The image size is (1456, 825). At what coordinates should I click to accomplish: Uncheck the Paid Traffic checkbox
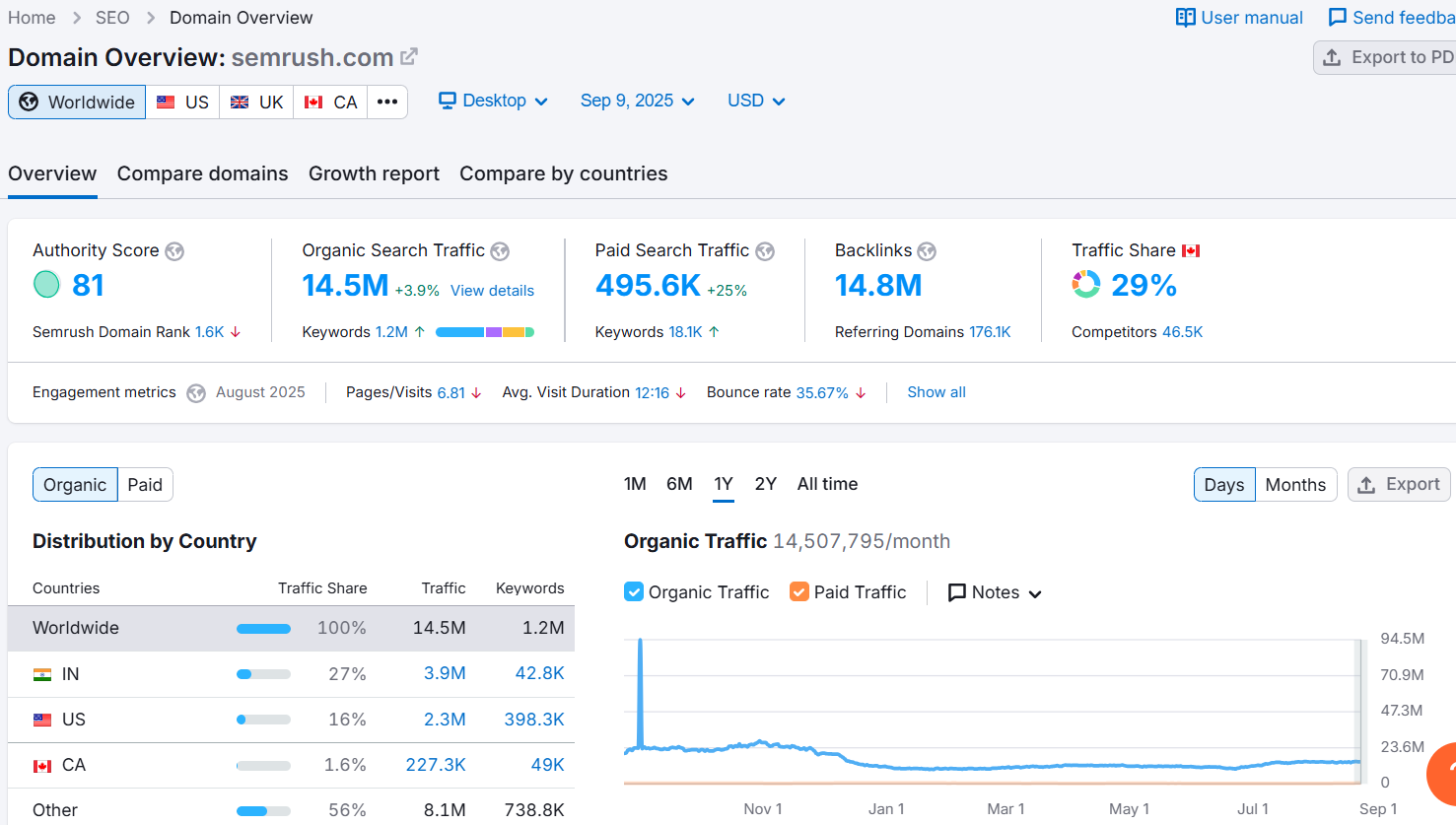799,591
